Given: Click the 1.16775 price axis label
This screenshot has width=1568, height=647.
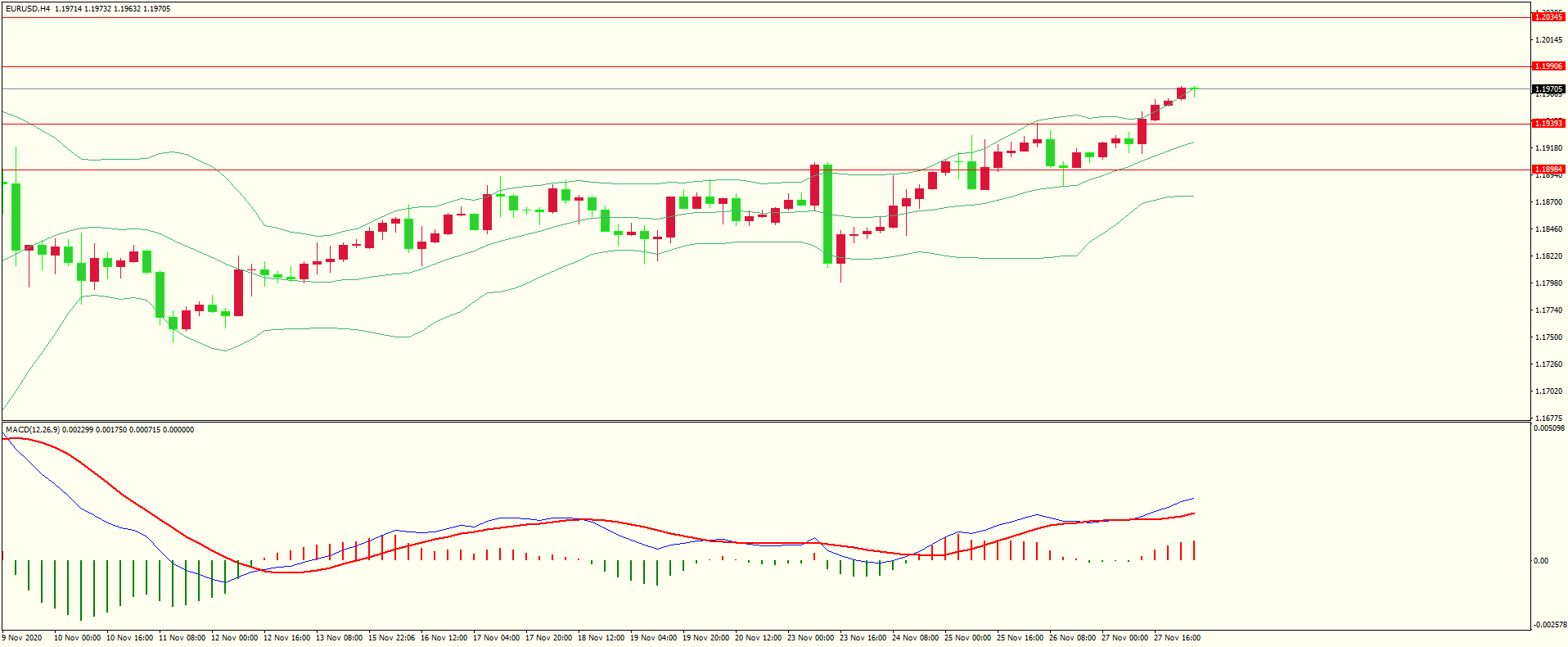Looking at the screenshot, I should [x=1548, y=419].
